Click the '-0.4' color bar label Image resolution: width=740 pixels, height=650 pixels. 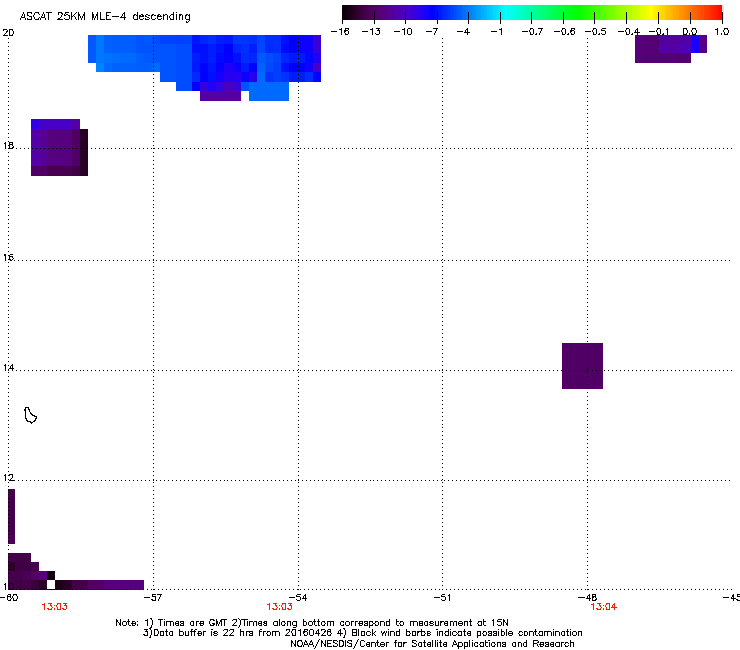pos(629,32)
